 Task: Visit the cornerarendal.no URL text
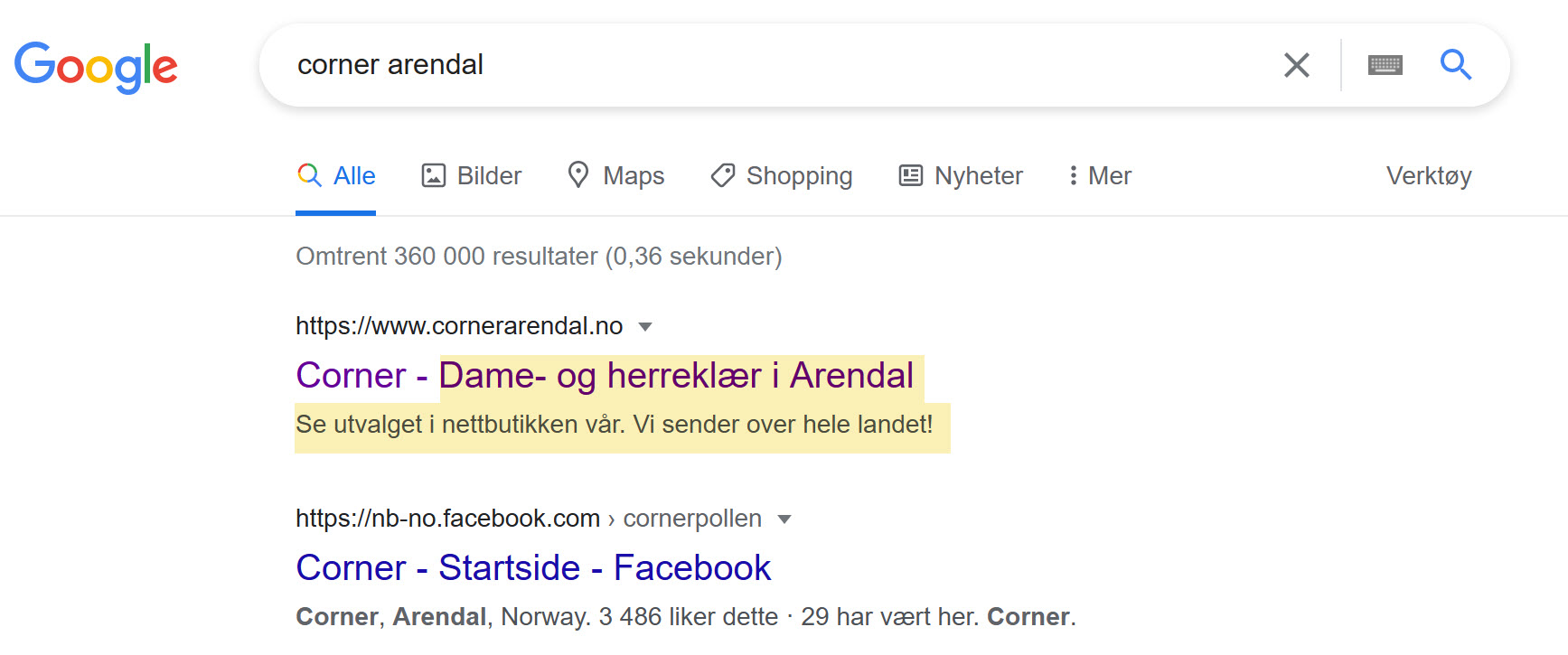(458, 325)
